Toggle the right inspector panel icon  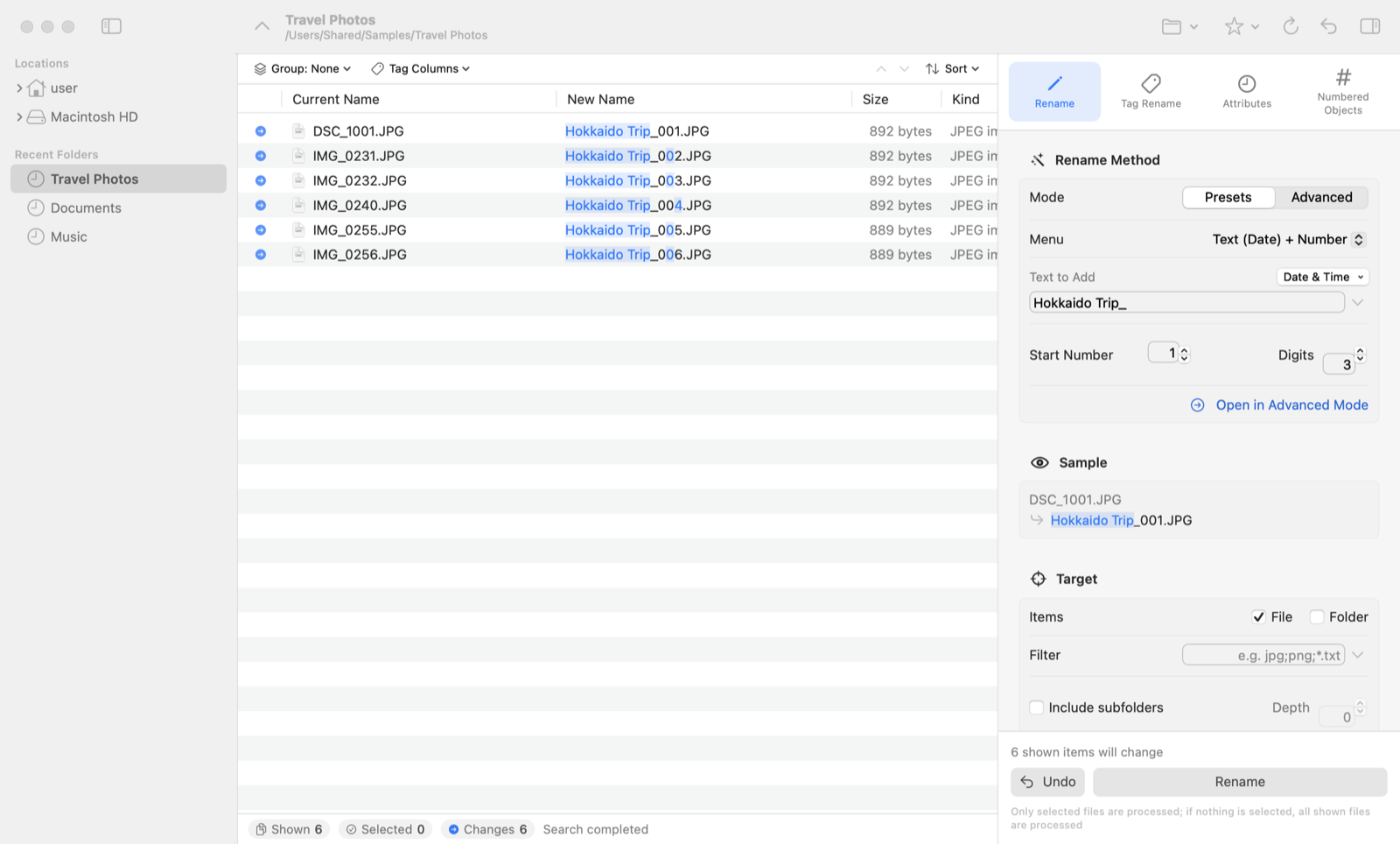click(x=1370, y=26)
